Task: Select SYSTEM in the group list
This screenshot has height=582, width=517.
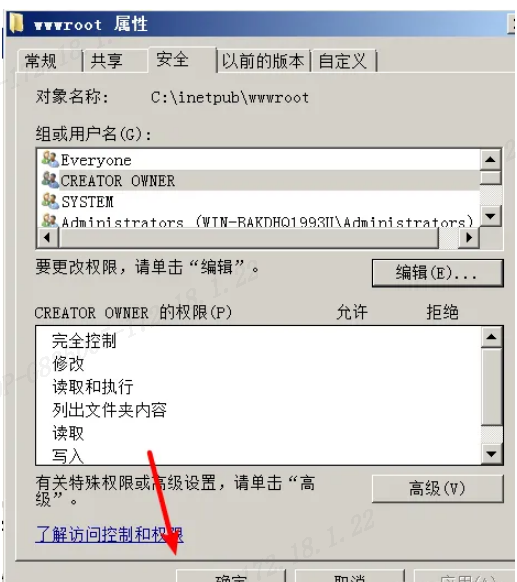Action: coord(87,202)
